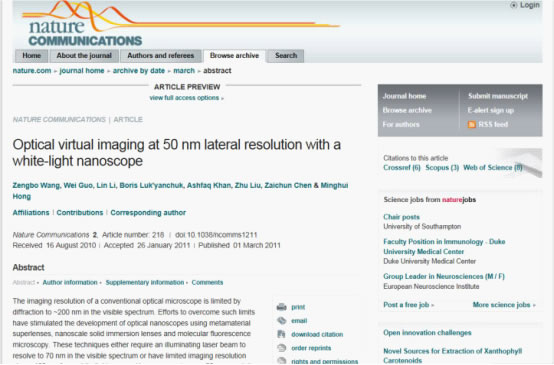
Task: Click the naturejobs brand link
Action: [x=459, y=200]
